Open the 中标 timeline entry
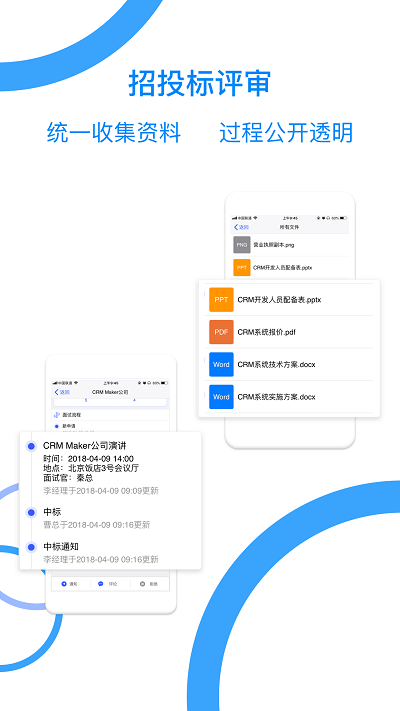Screen dimensions: 400x711 pyautogui.click(x=52, y=512)
